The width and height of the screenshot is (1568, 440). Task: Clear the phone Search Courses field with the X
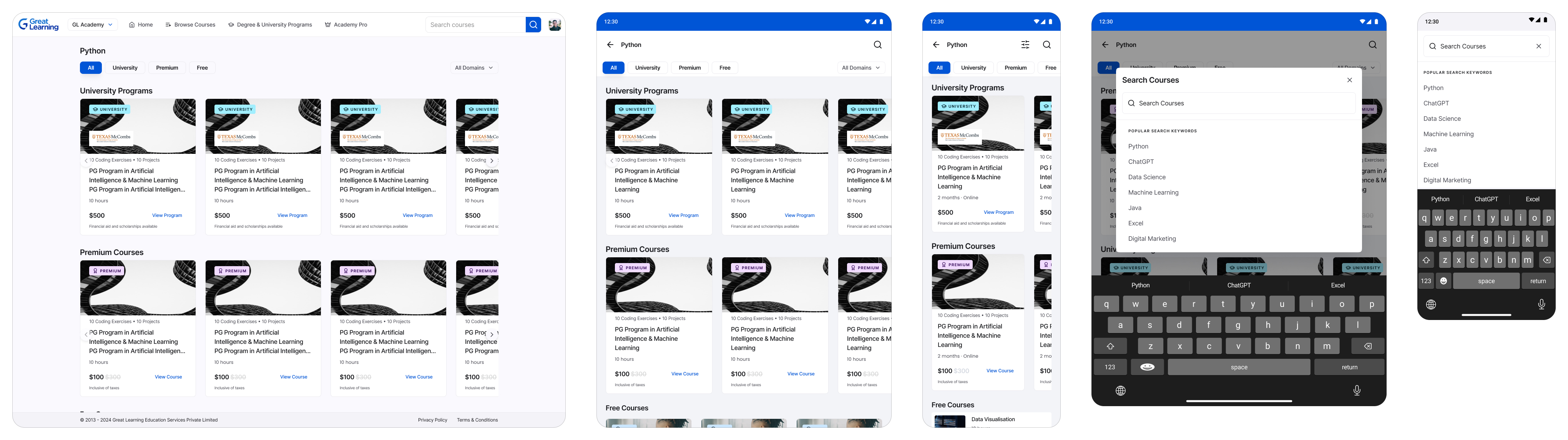tap(1538, 46)
